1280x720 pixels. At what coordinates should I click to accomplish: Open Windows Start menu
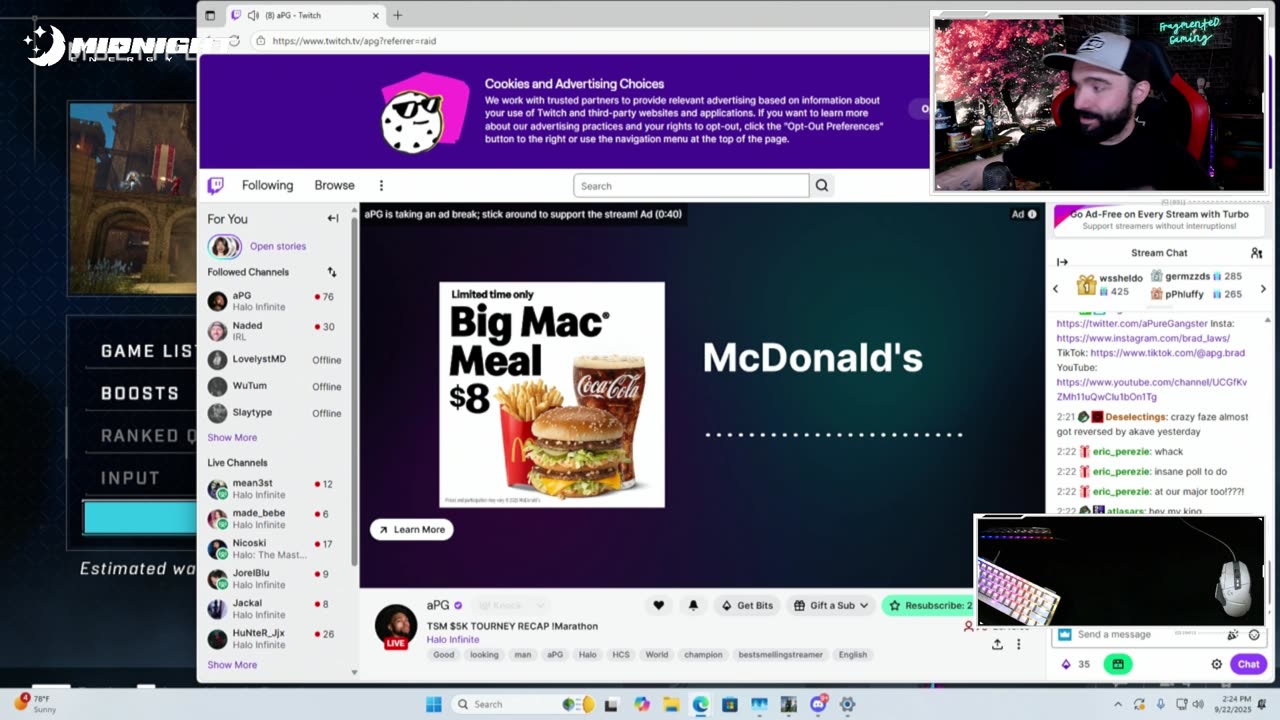(433, 704)
